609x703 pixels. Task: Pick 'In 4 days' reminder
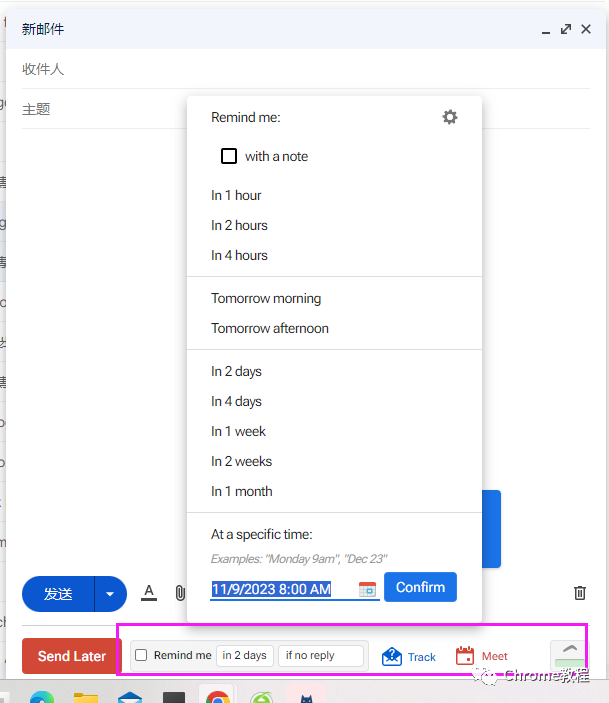click(x=236, y=402)
